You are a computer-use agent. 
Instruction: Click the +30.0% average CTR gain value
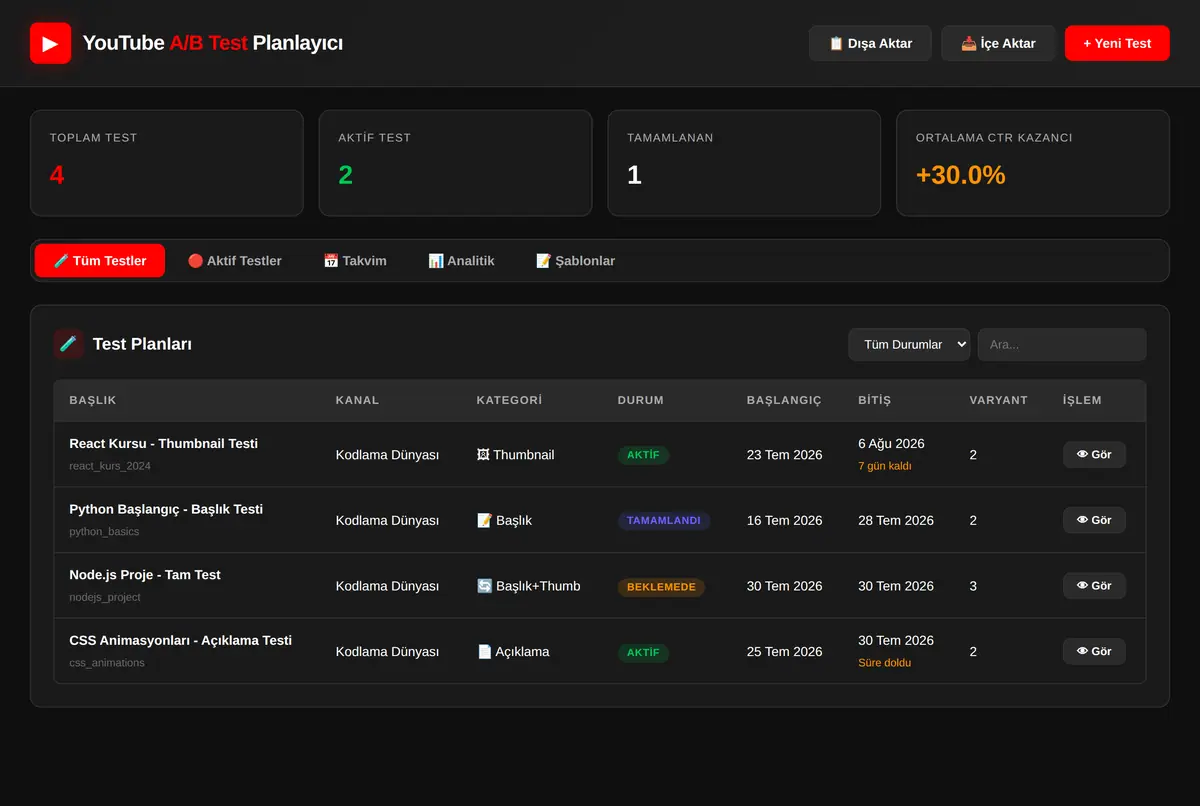[x=961, y=175]
